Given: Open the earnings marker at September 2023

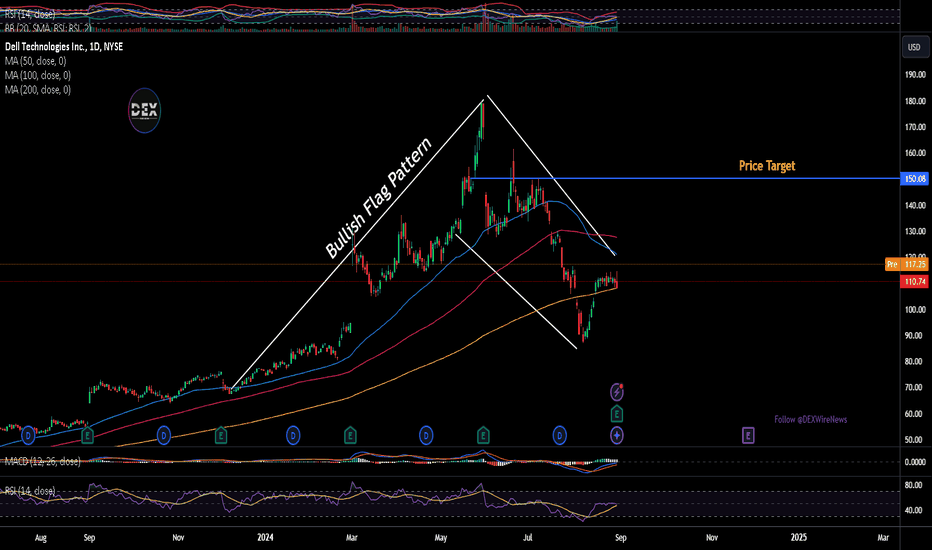Looking at the screenshot, I should (x=87, y=435).
